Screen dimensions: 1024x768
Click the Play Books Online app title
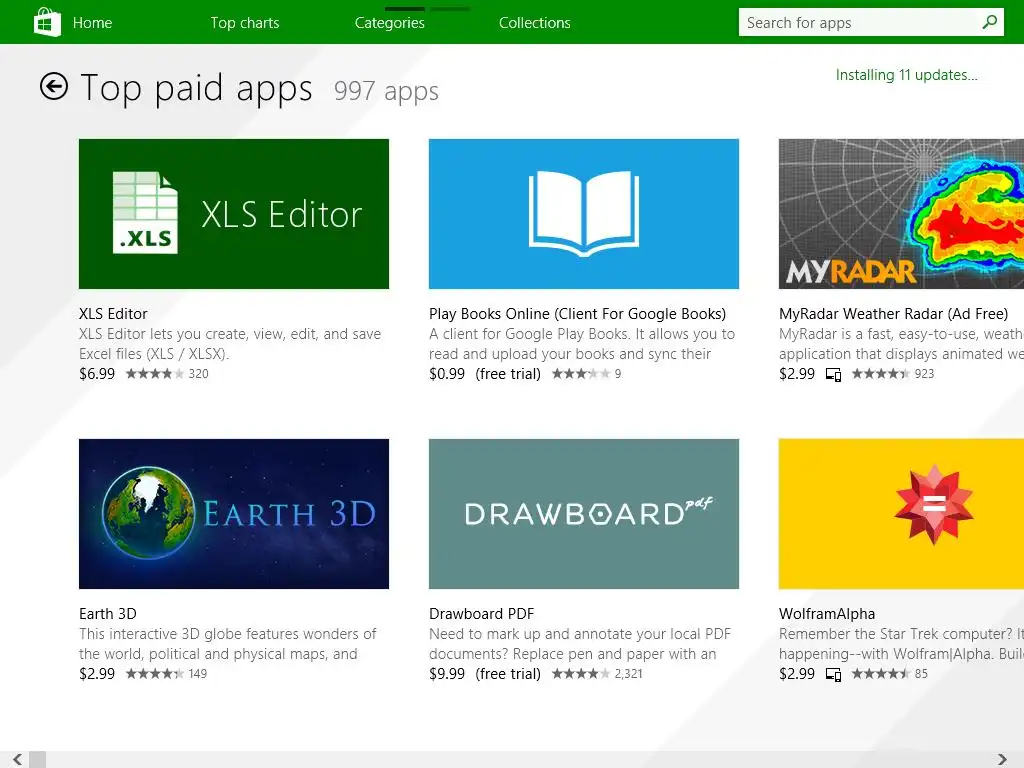click(x=577, y=313)
